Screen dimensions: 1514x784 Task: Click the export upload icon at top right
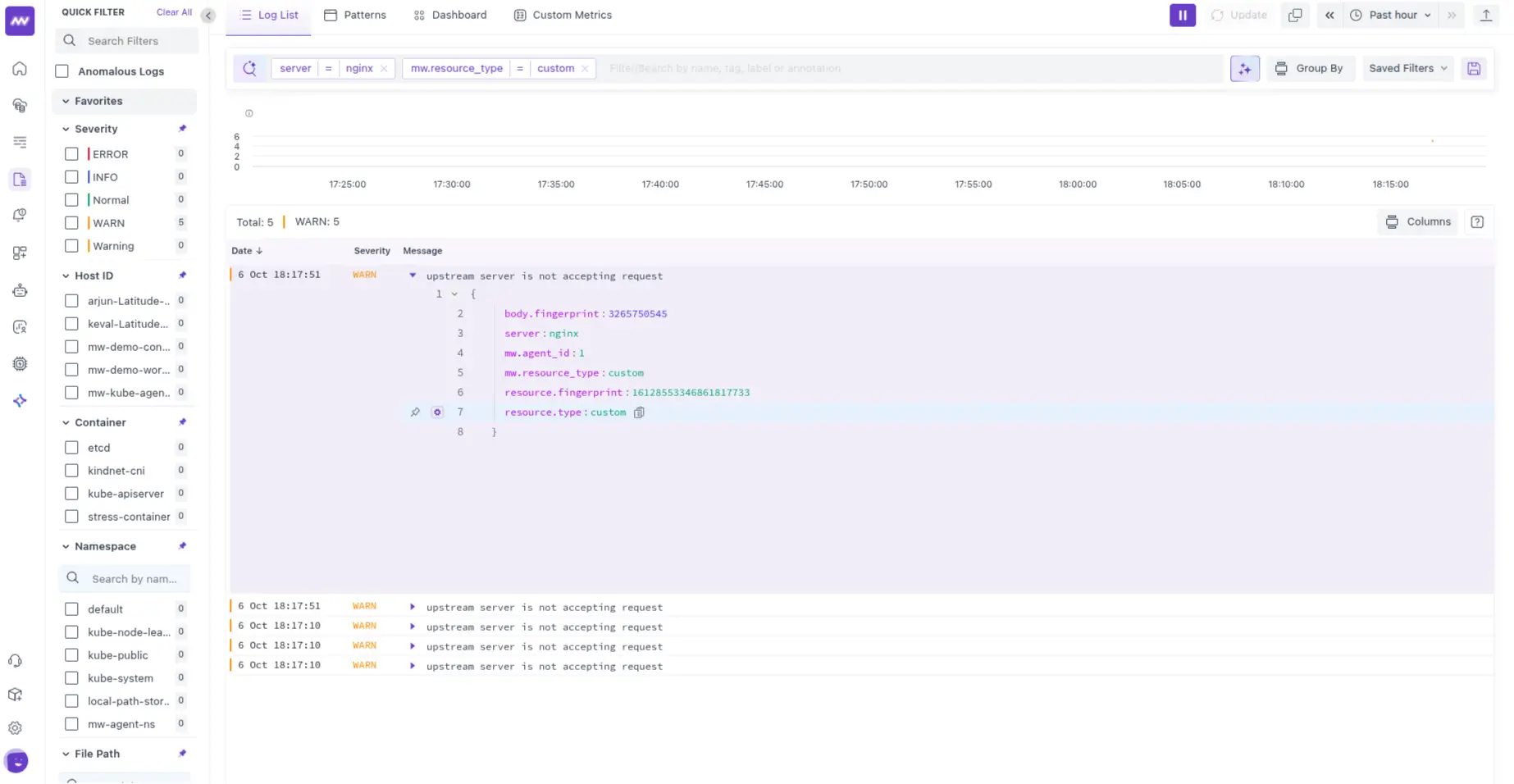point(1484,15)
